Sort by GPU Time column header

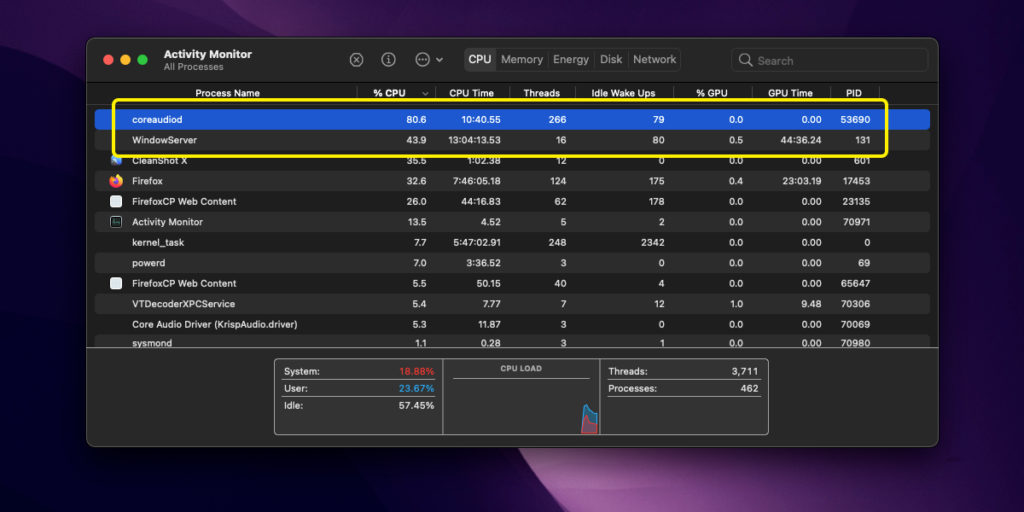click(x=790, y=93)
